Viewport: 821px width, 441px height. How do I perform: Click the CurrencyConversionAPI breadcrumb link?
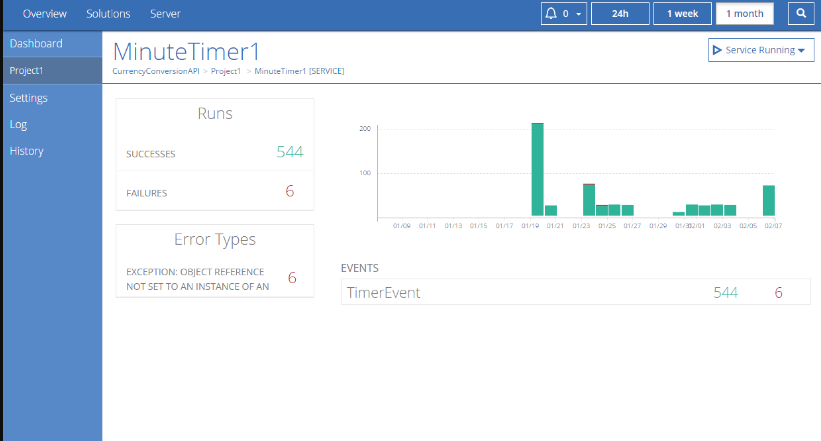point(156,71)
